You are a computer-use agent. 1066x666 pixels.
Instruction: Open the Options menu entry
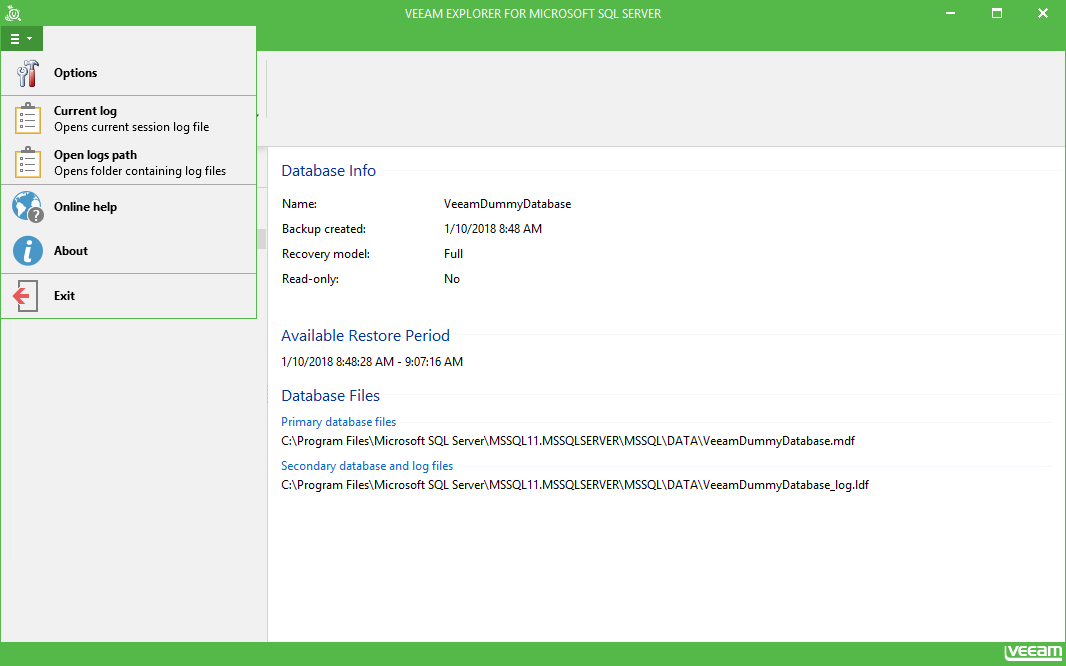pyautogui.click(x=128, y=73)
